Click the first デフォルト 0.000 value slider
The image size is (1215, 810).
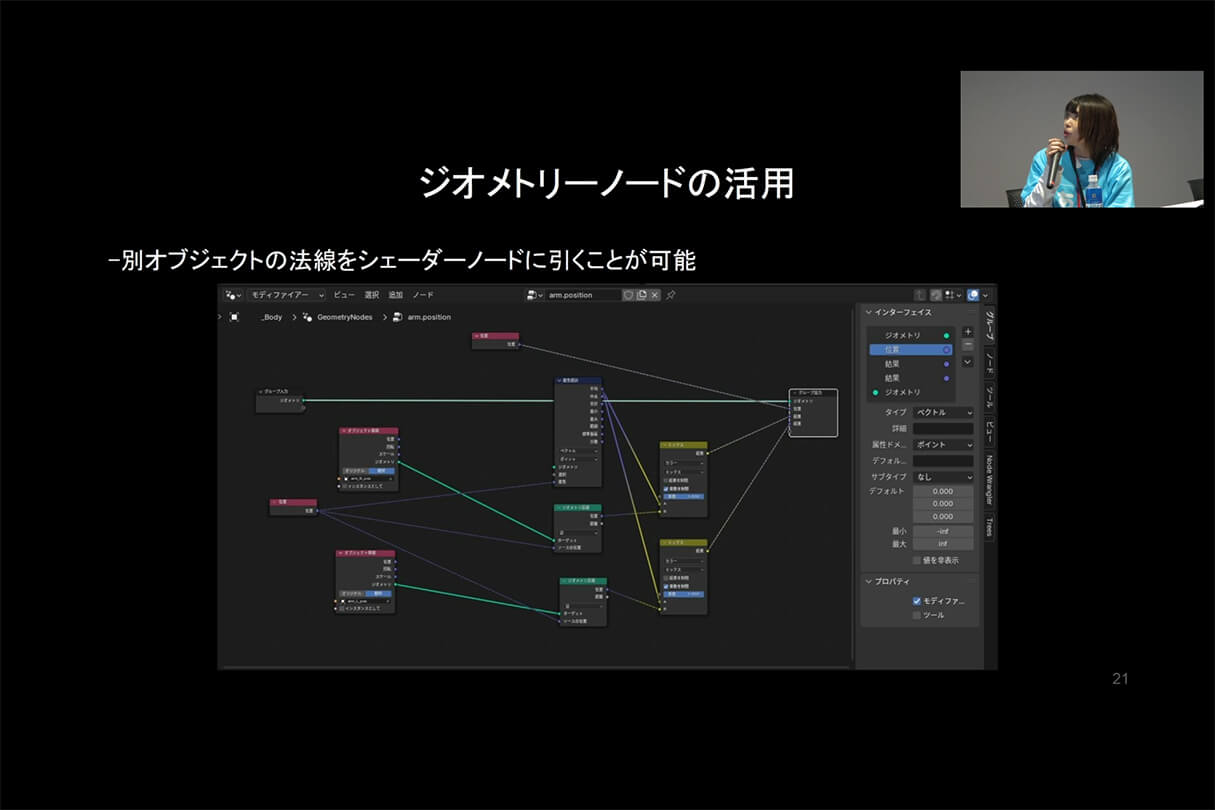(943, 491)
